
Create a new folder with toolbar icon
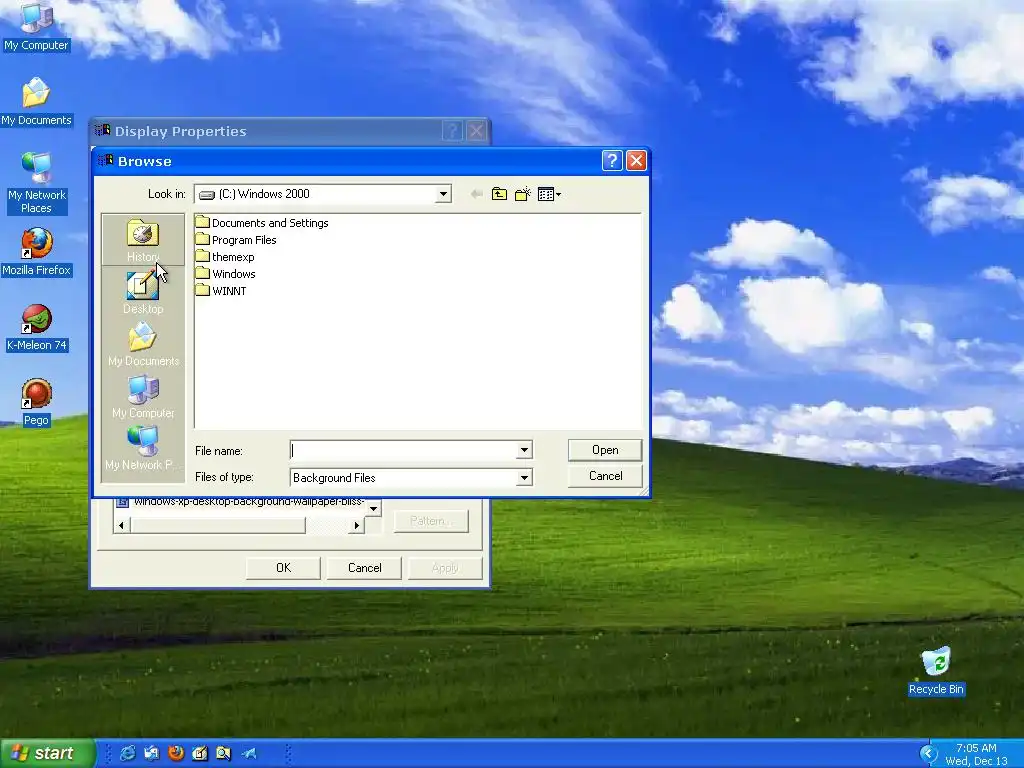click(x=522, y=194)
